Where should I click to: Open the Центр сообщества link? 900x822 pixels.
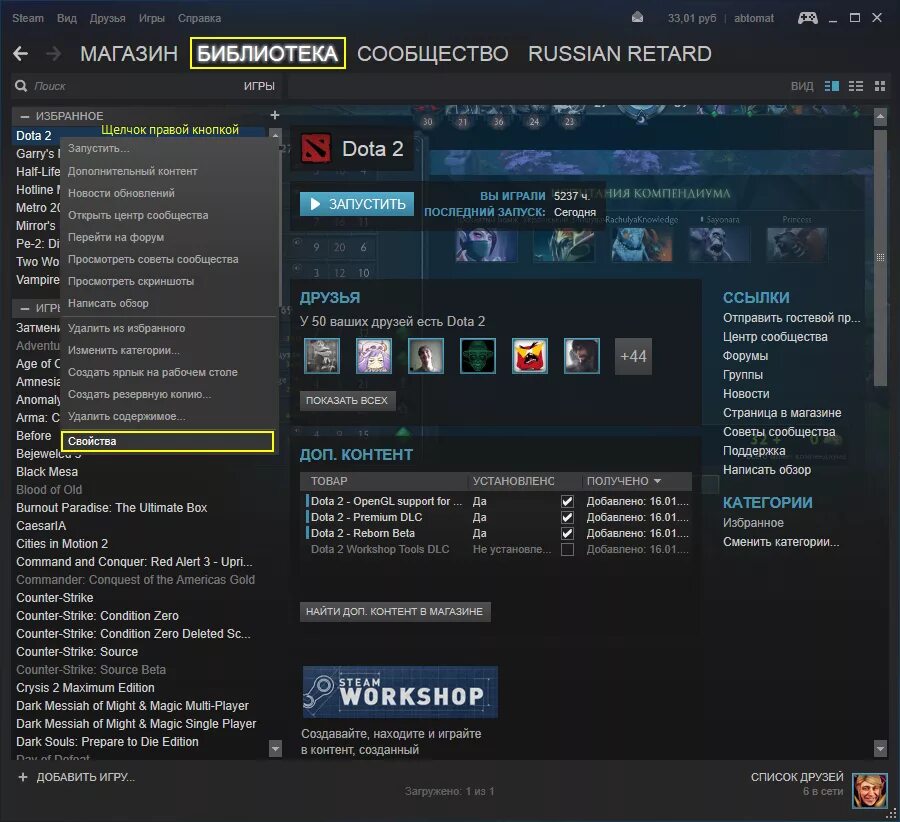pyautogui.click(x=775, y=337)
